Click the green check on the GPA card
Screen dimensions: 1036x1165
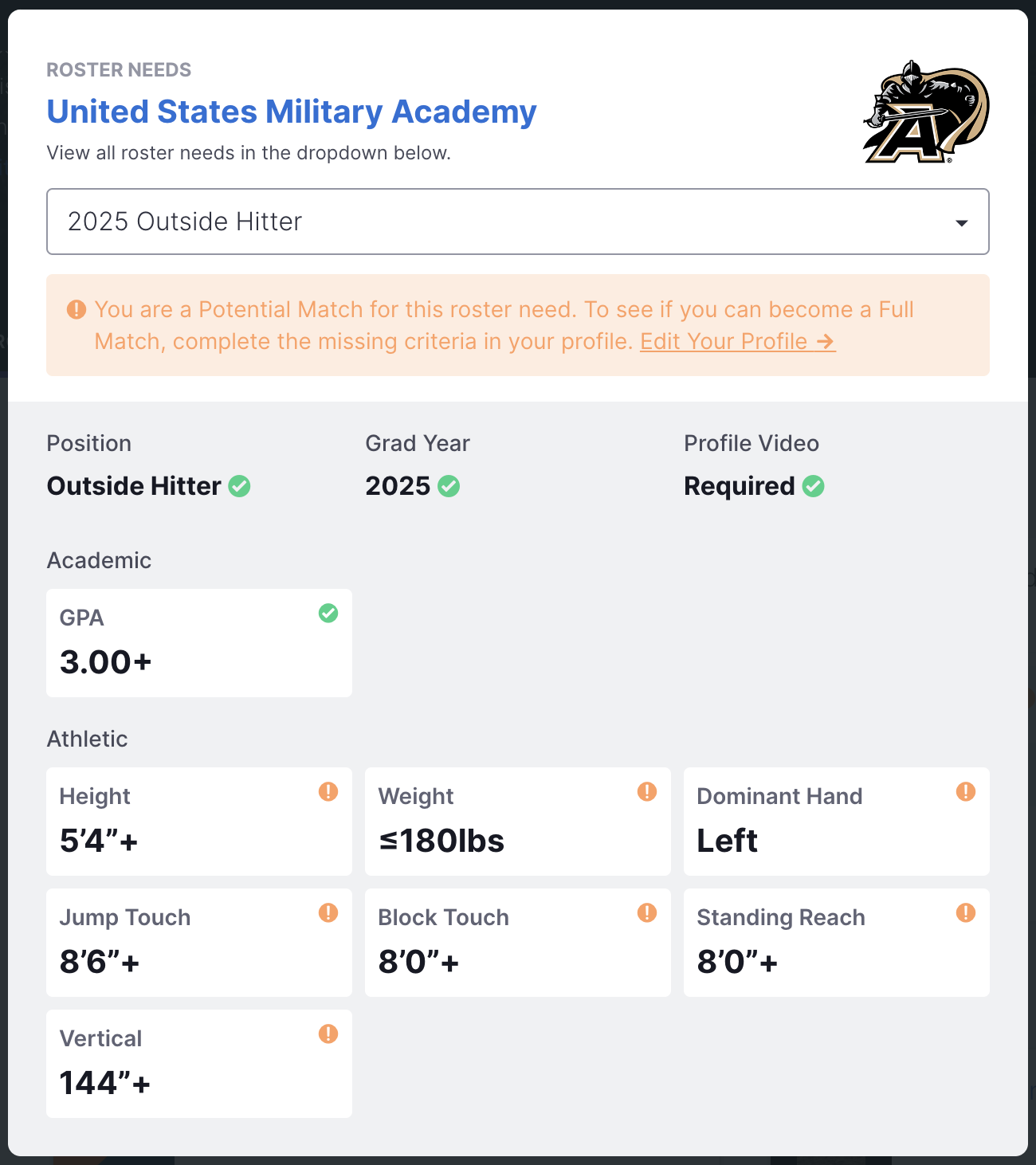[x=328, y=613]
